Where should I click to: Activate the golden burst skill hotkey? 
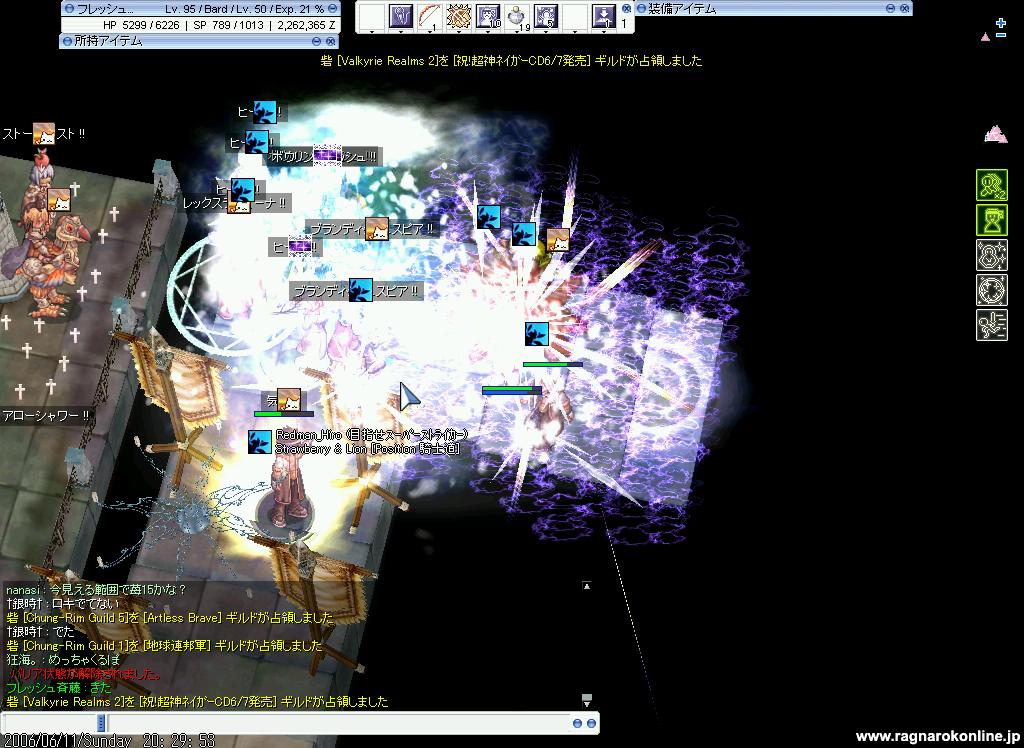point(459,16)
